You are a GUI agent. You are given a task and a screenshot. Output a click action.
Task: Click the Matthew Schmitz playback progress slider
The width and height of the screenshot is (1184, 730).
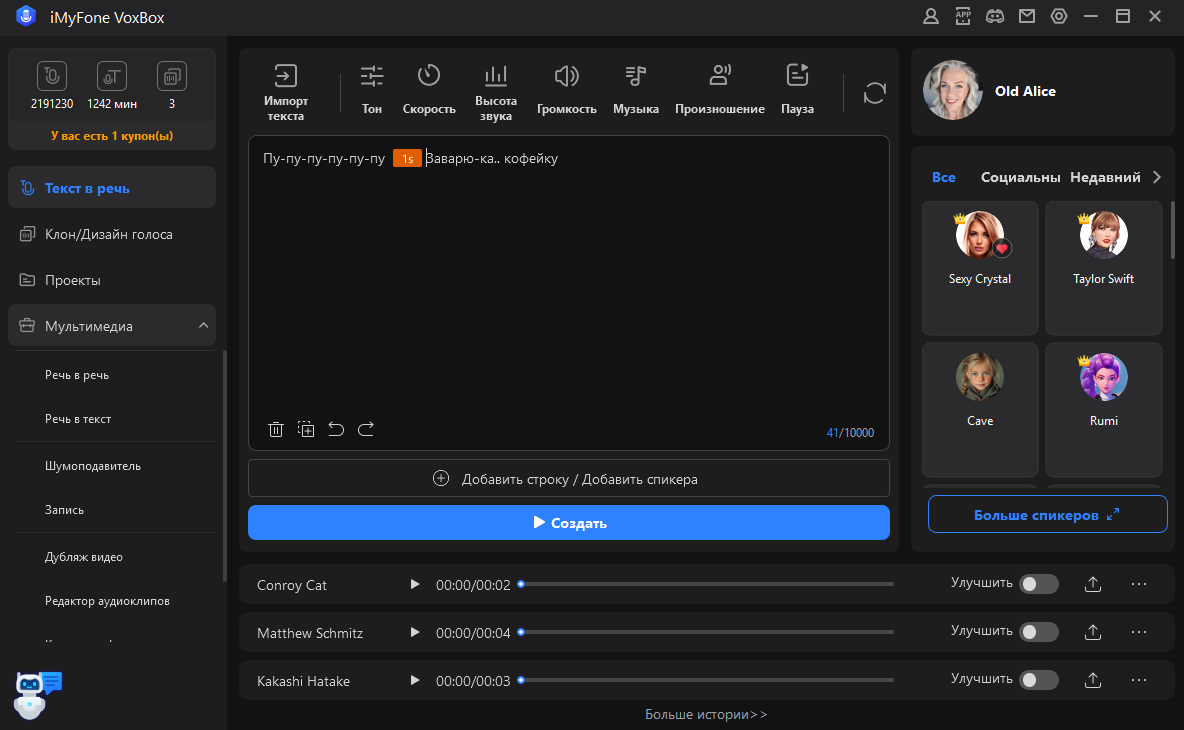pos(706,632)
